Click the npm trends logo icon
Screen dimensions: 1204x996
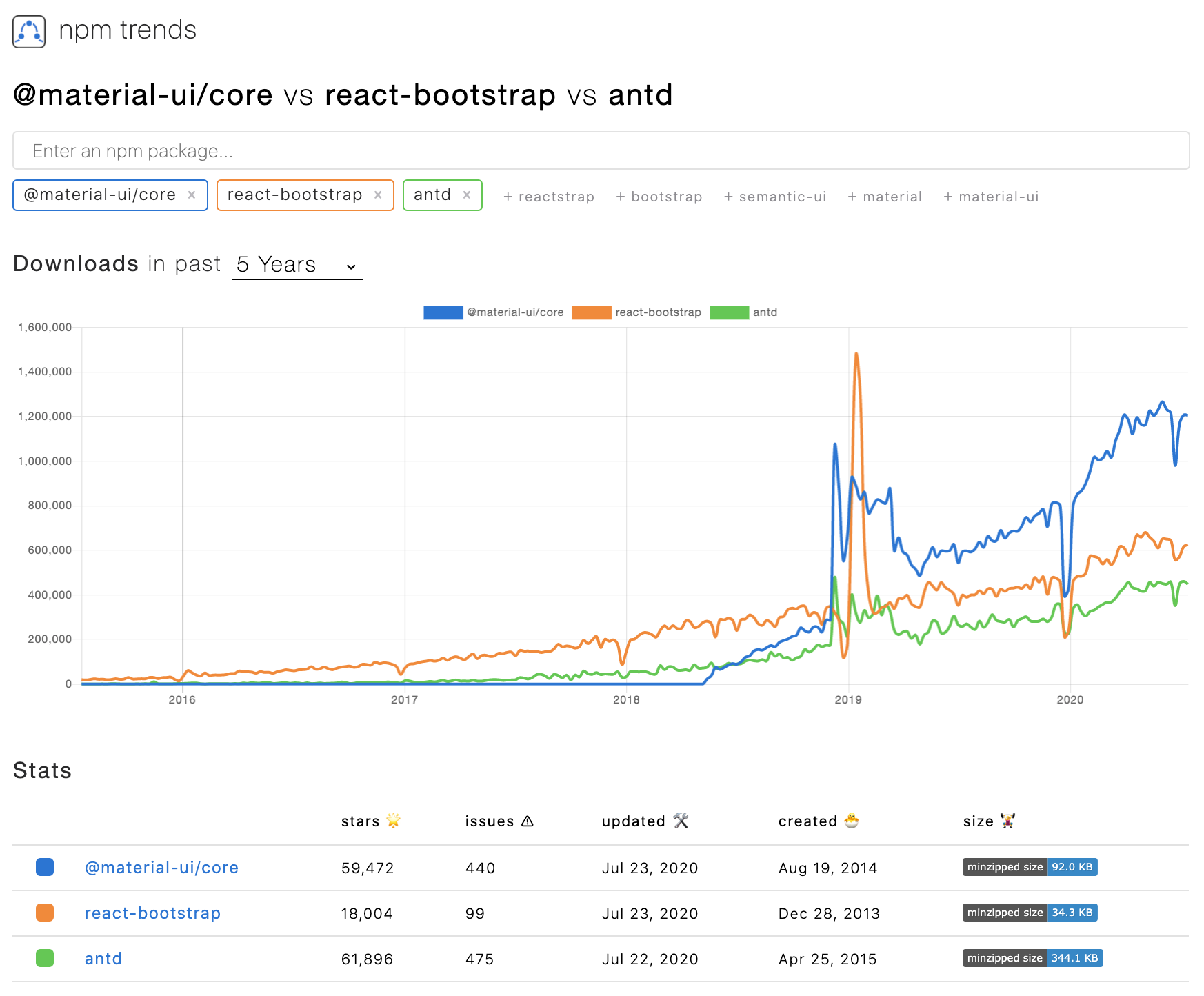tap(29, 32)
